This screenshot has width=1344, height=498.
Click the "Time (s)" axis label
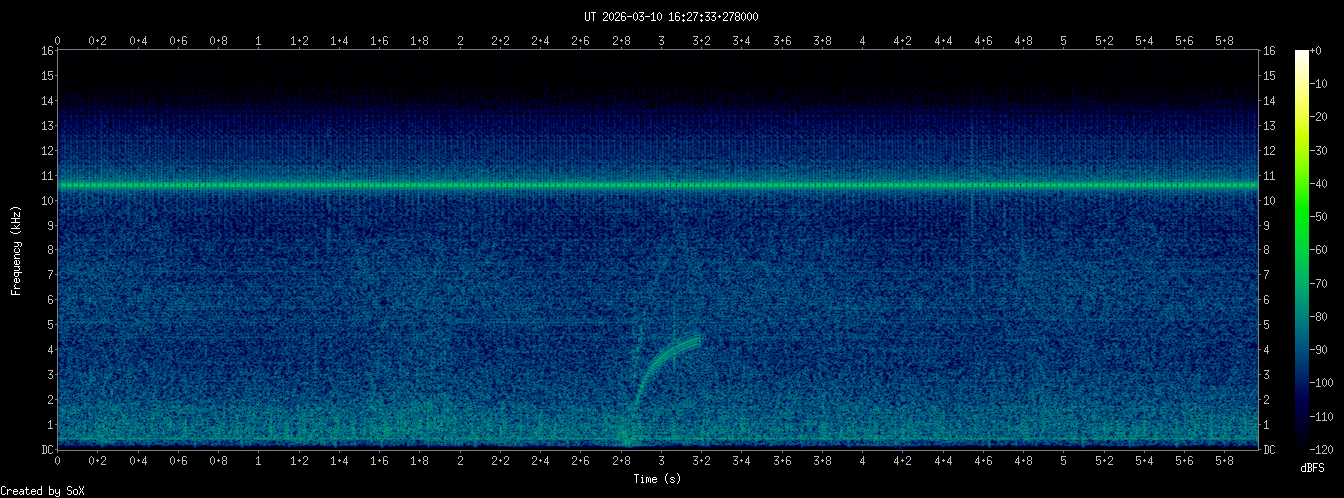coord(657,479)
